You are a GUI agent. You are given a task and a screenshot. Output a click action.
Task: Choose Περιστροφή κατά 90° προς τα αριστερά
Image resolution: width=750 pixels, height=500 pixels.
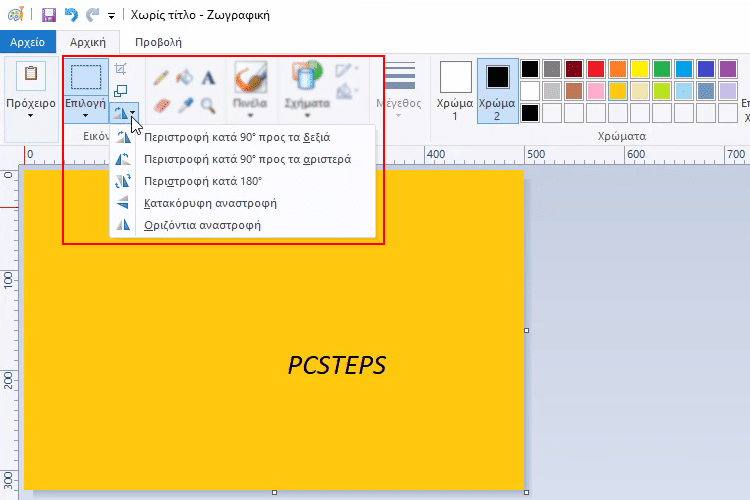pos(243,159)
